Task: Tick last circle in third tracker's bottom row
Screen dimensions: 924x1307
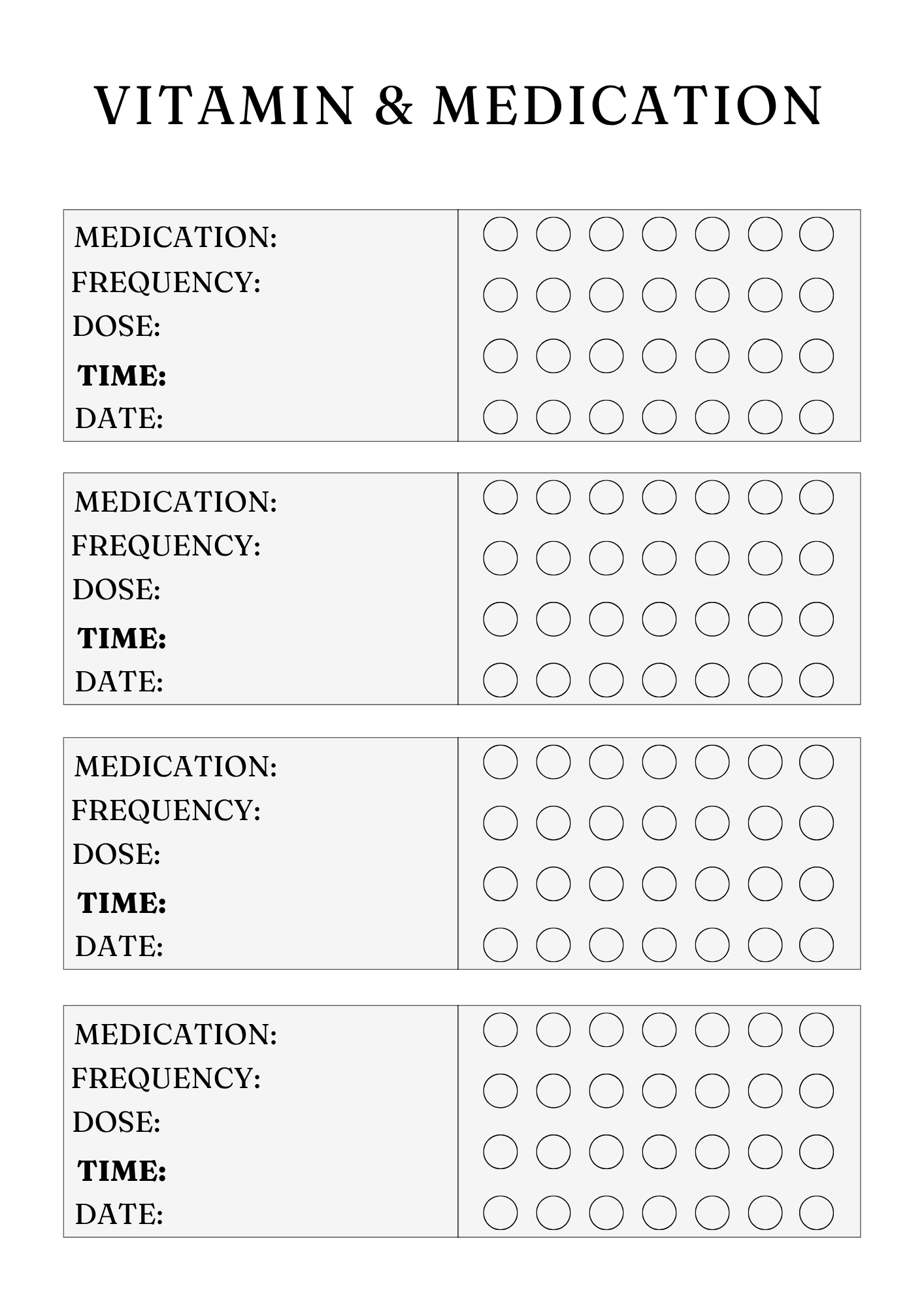Action: click(x=816, y=945)
